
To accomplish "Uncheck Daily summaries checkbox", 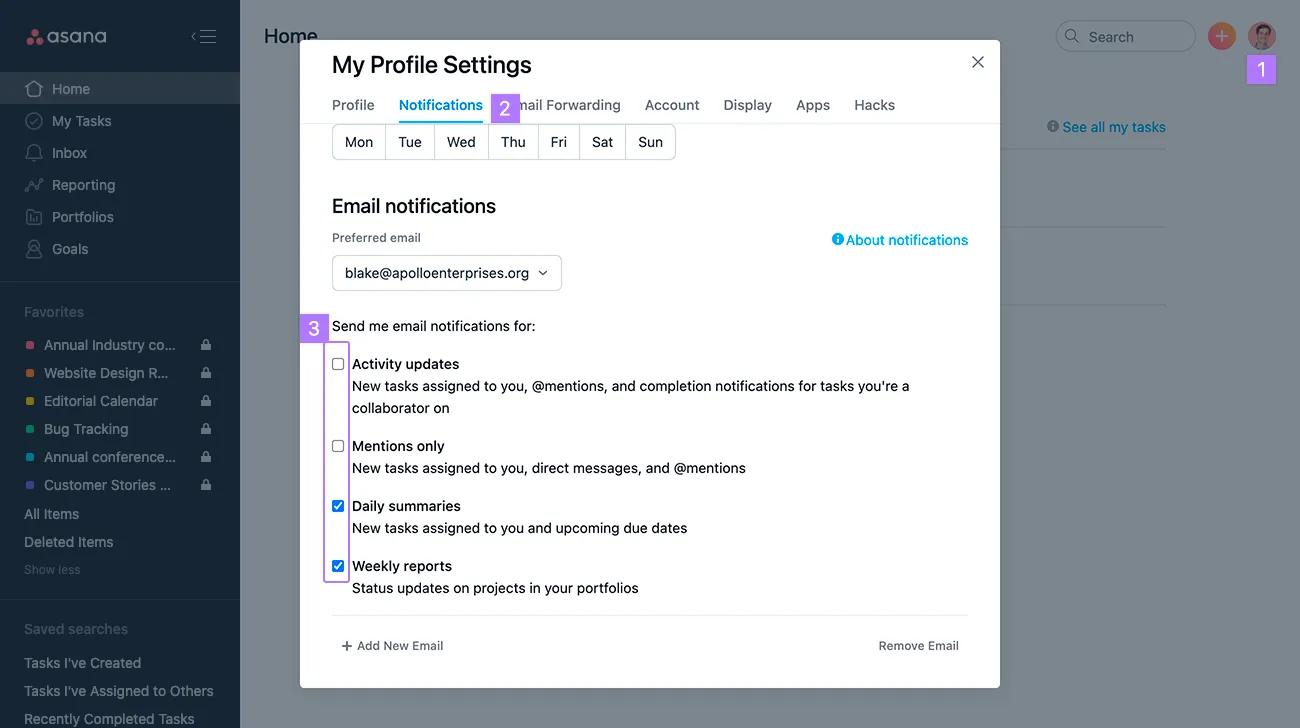I will coord(338,506).
